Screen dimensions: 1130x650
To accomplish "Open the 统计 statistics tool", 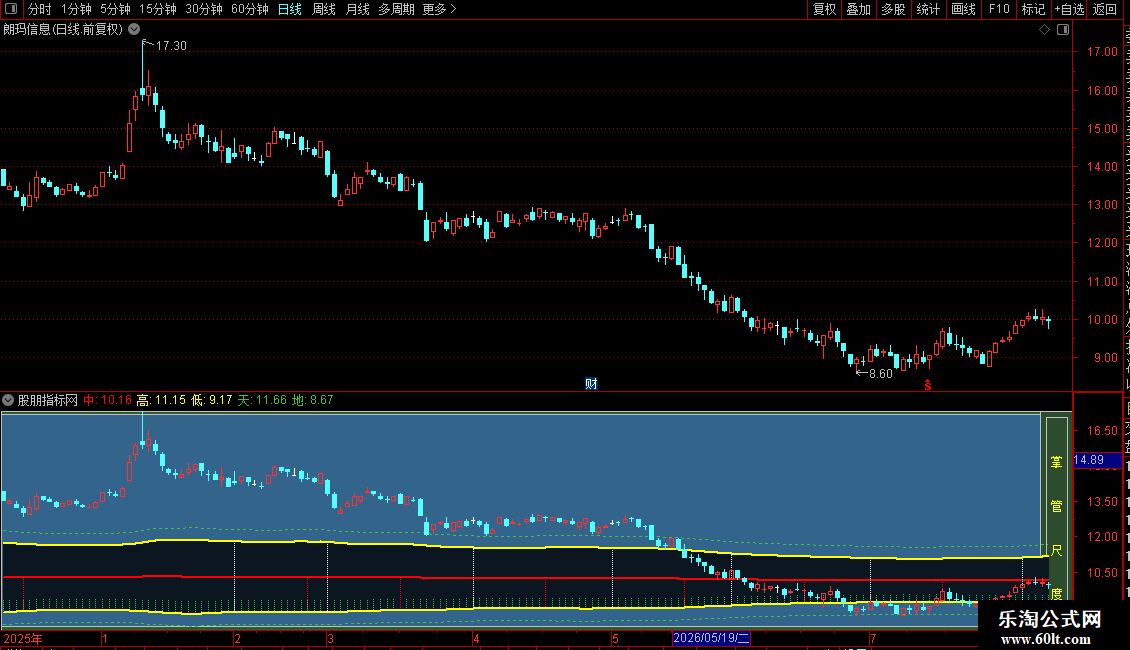I will point(927,9).
